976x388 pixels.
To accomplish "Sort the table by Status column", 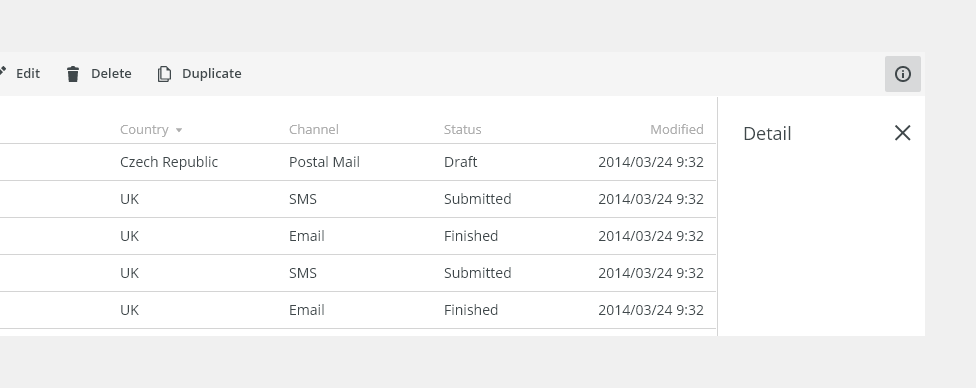I will click(x=462, y=130).
